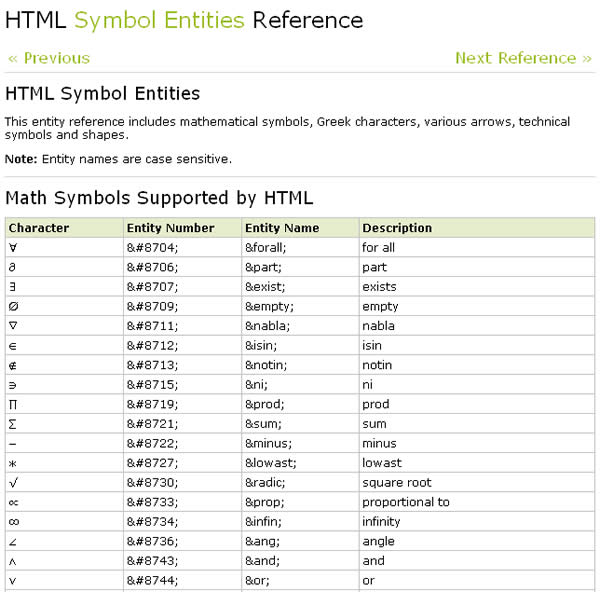600x592 pixels.
Task: Click the 'HTML Symbol Entities Reference' page title
Action: click(184, 20)
